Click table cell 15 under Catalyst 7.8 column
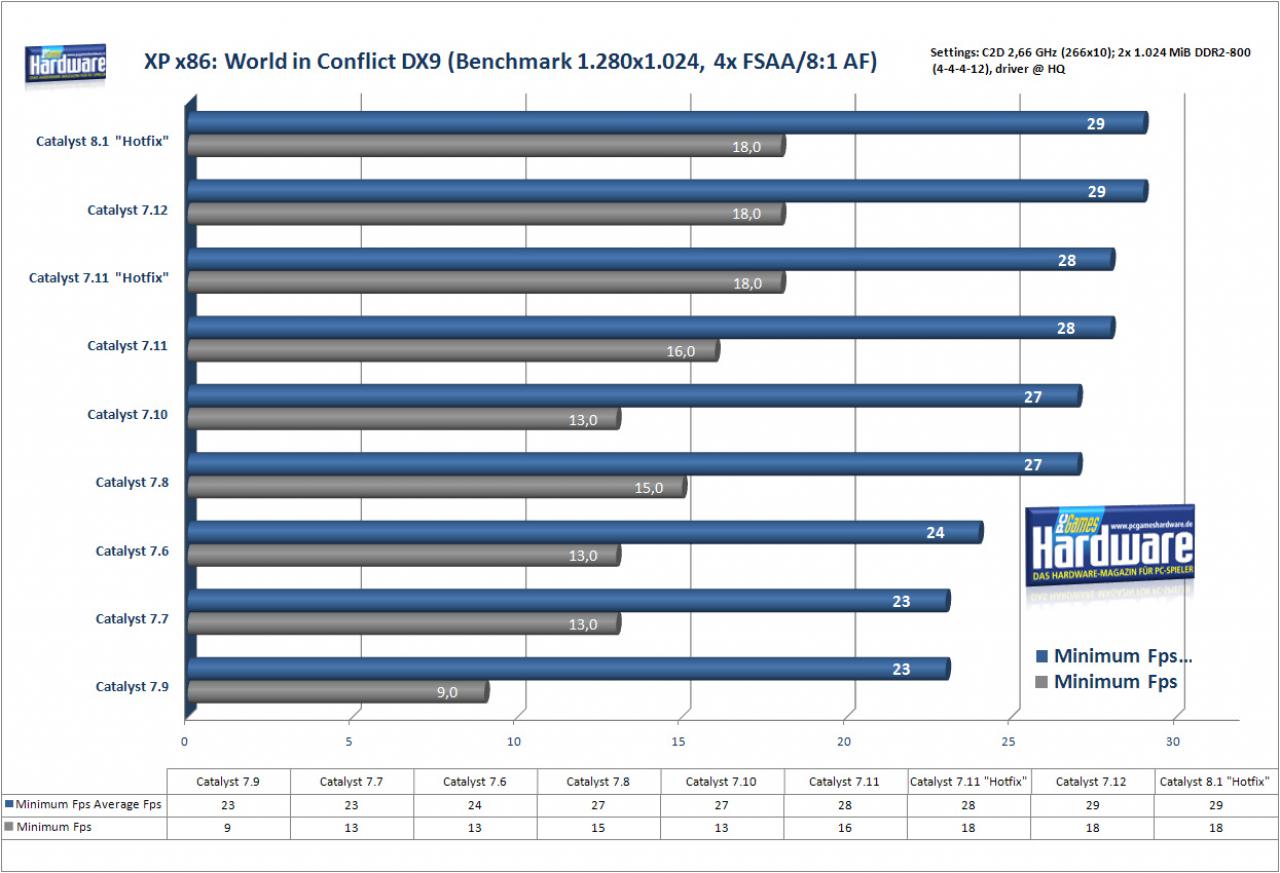Screen dimensions: 1280x873 [x=599, y=828]
